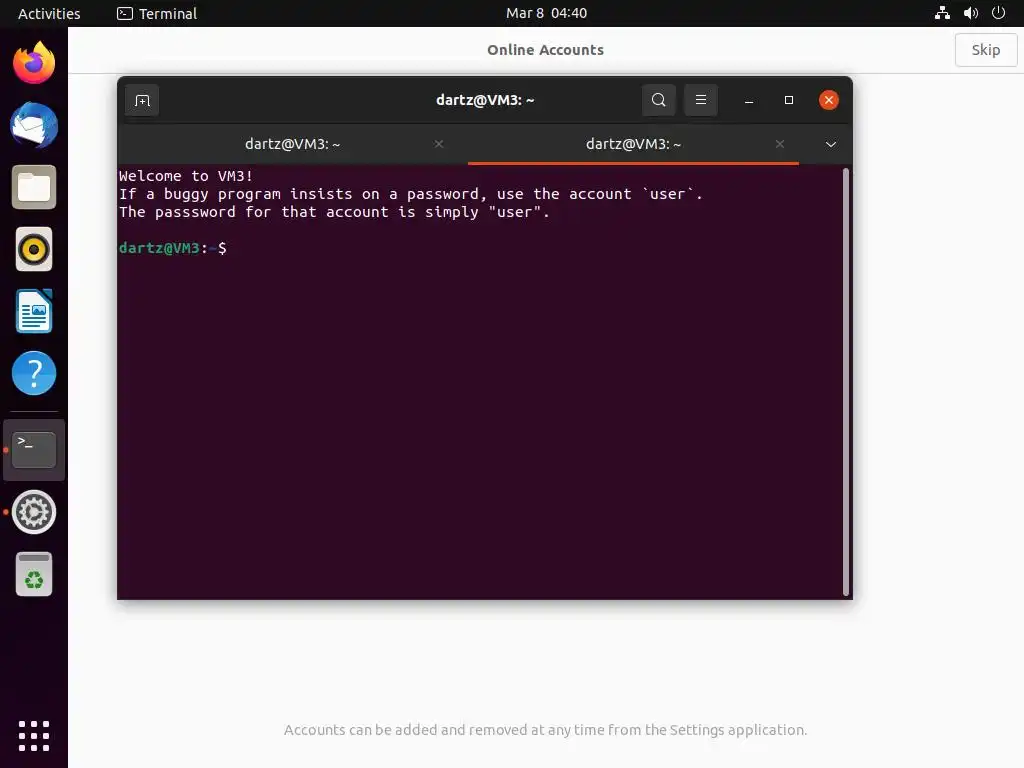The height and width of the screenshot is (768, 1024).
Task: Open LibreOffice Writer from the dock
Action: (34, 311)
